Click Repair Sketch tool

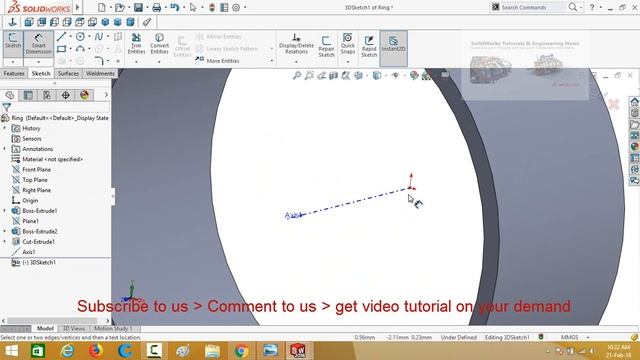(x=326, y=46)
